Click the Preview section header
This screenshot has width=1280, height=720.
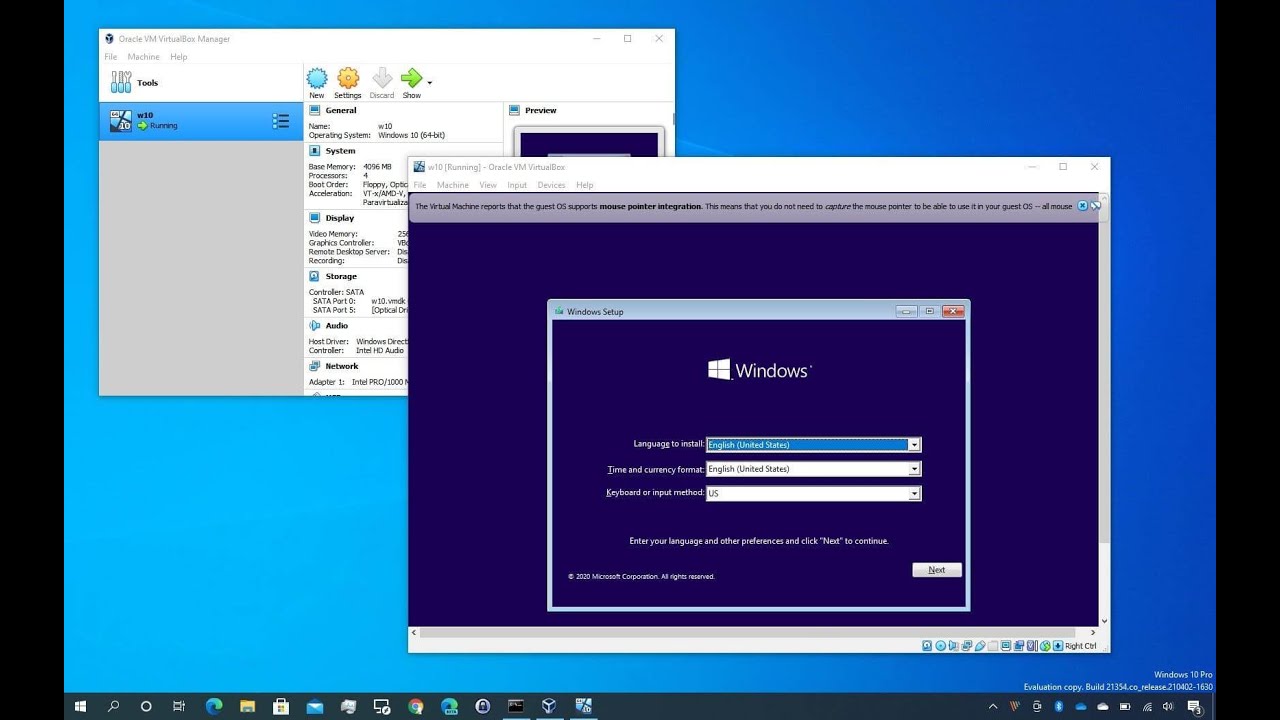pos(540,110)
